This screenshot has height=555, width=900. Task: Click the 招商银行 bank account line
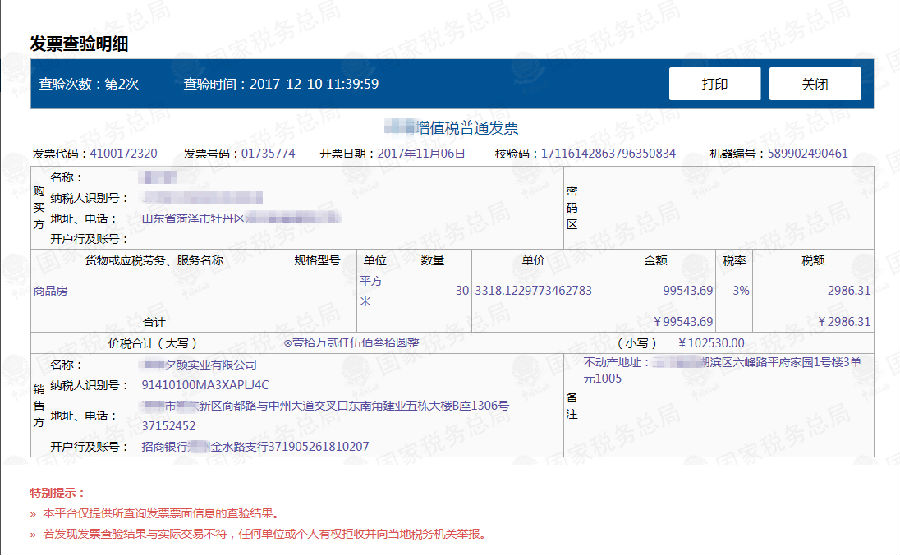(x=255, y=446)
